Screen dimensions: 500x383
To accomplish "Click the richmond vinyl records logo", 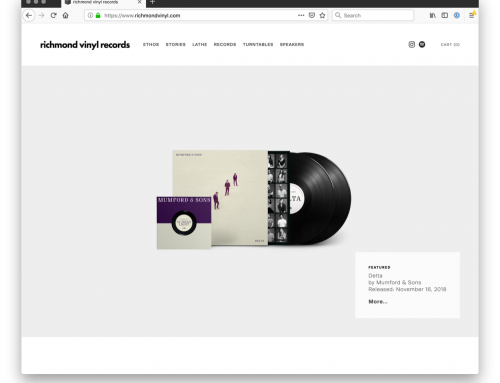I will (x=85, y=45).
